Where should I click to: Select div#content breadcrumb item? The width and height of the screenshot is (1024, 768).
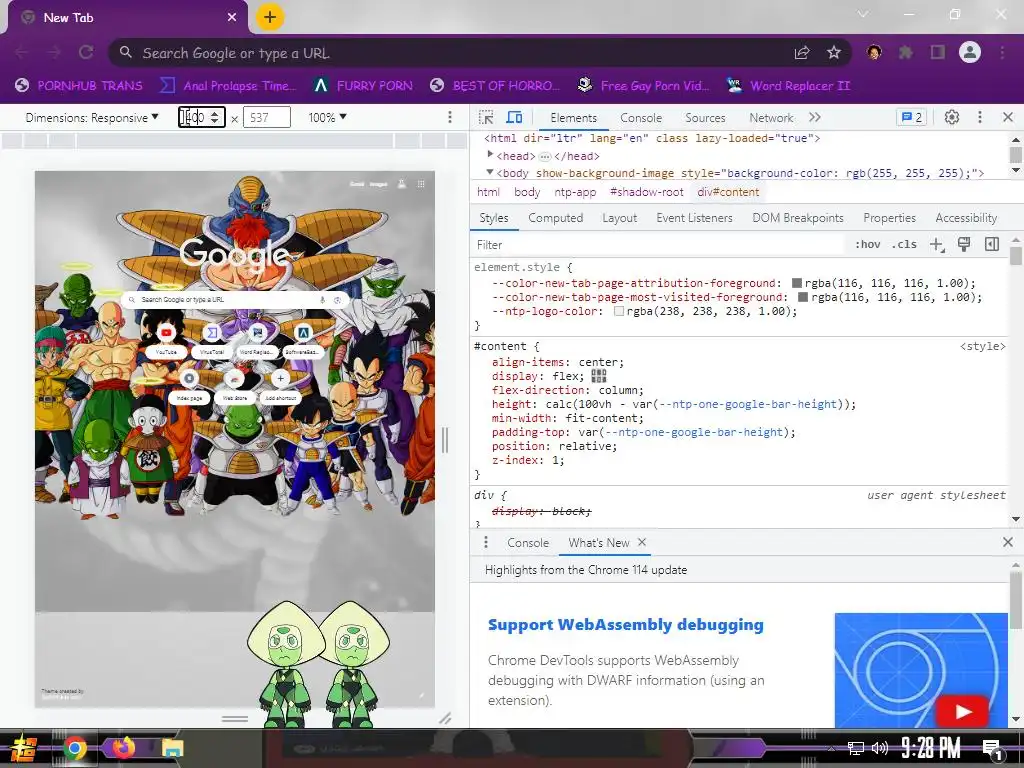(x=728, y=192)
